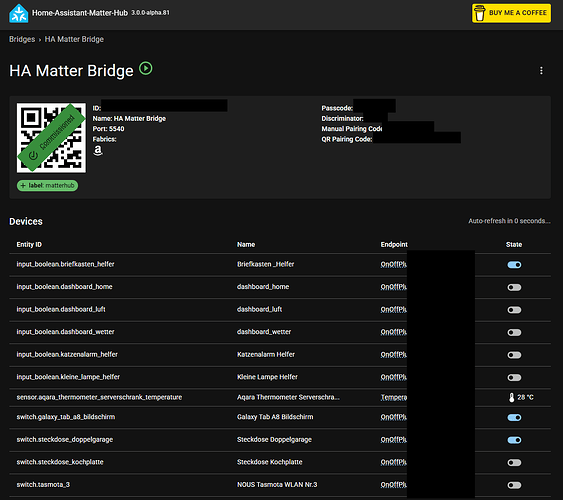Toggle the Briefkasten_Helfer state switch
Screen dimensions: 563x500
514,265
